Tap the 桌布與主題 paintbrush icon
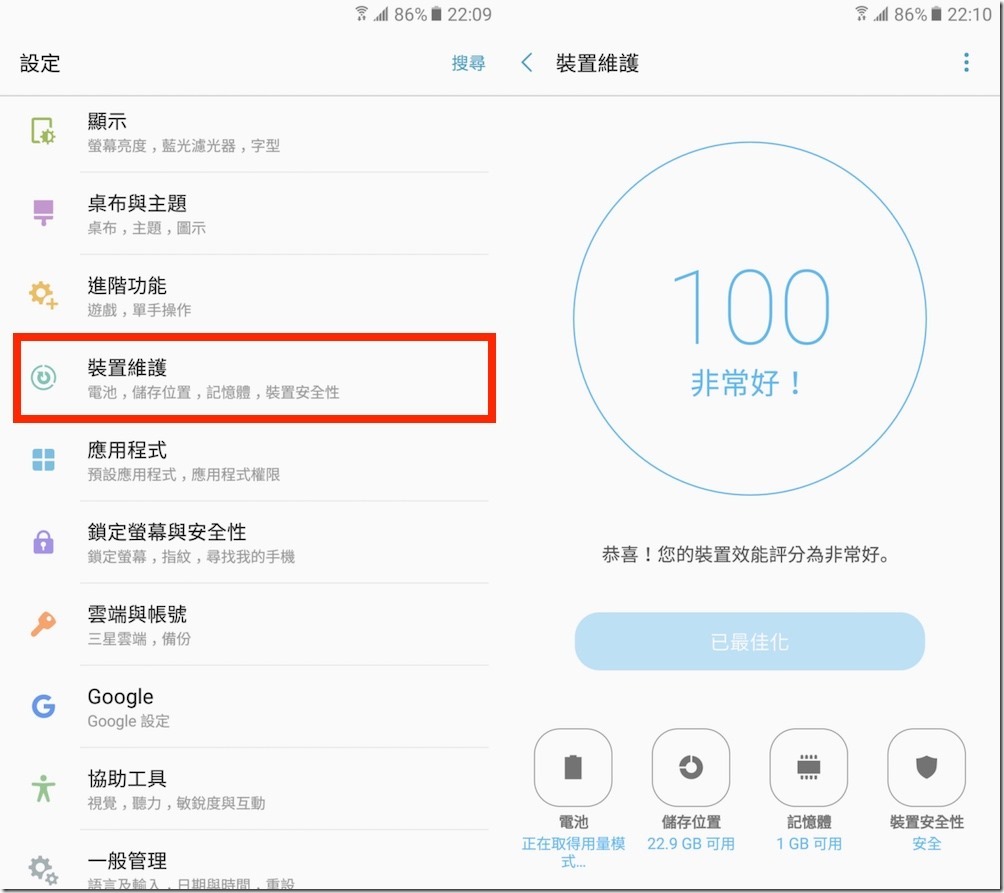Image resolution: width=1004 pixels, height=893 pixels. (x=44, y=213)
